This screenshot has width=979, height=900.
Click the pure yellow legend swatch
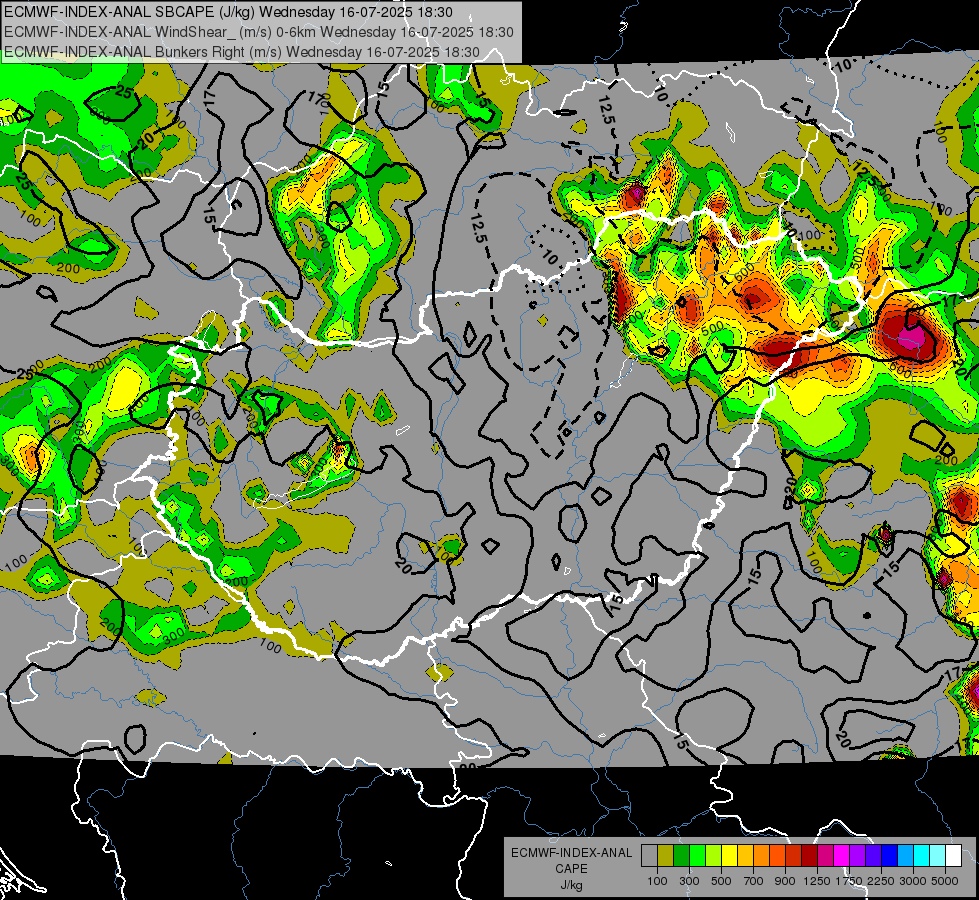click(x=730, y=856)
